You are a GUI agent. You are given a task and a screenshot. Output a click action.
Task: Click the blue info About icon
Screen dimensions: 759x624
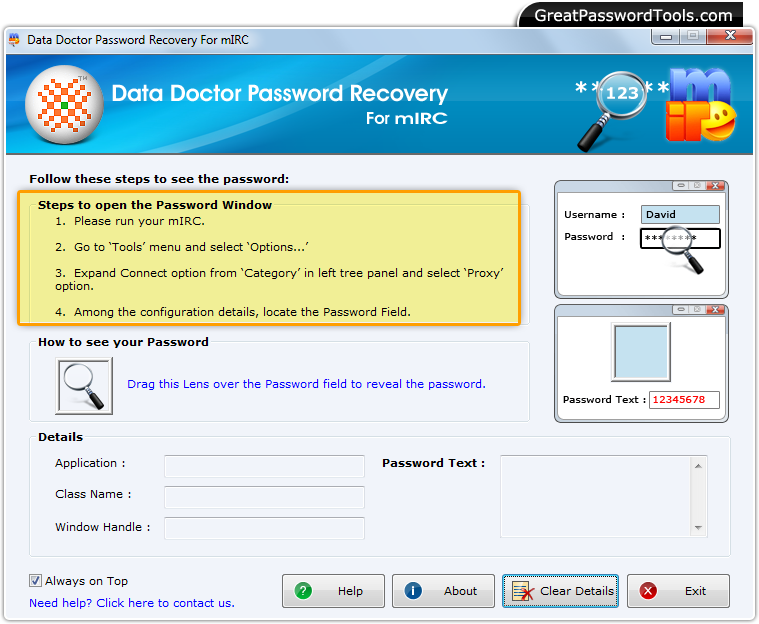[x=413, y=591]
